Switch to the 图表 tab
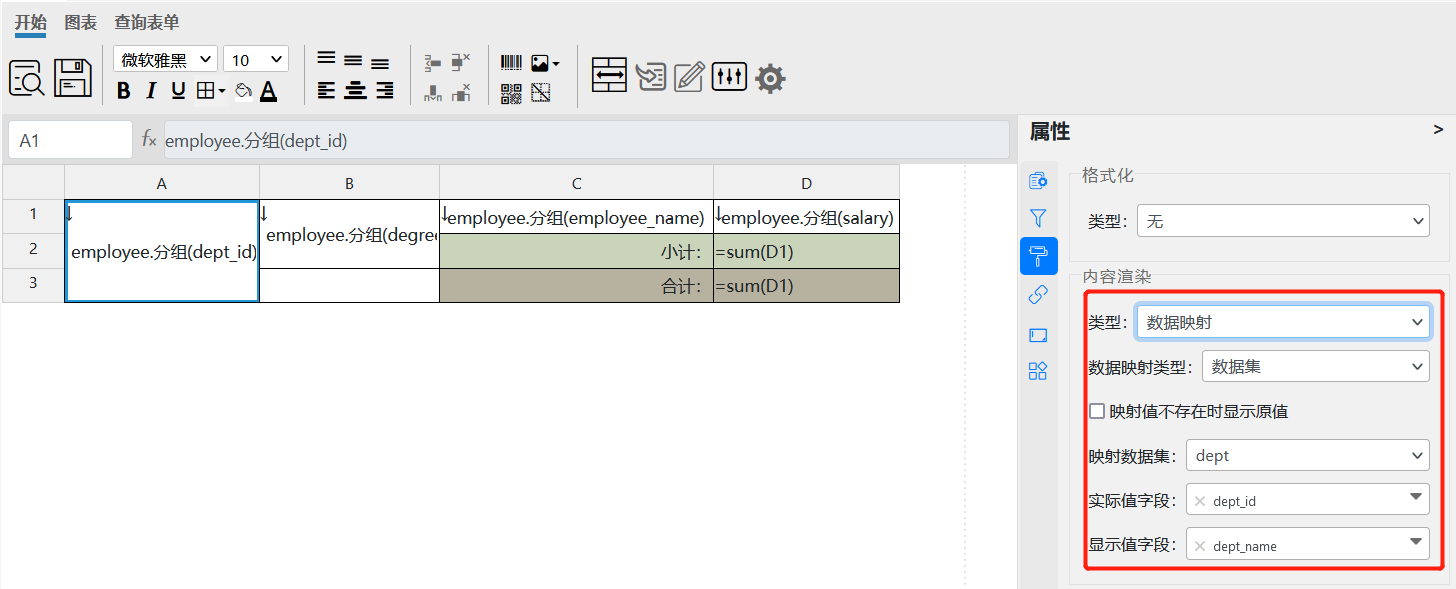This screenshot has width=1456, height=589. tap(81, 23)
